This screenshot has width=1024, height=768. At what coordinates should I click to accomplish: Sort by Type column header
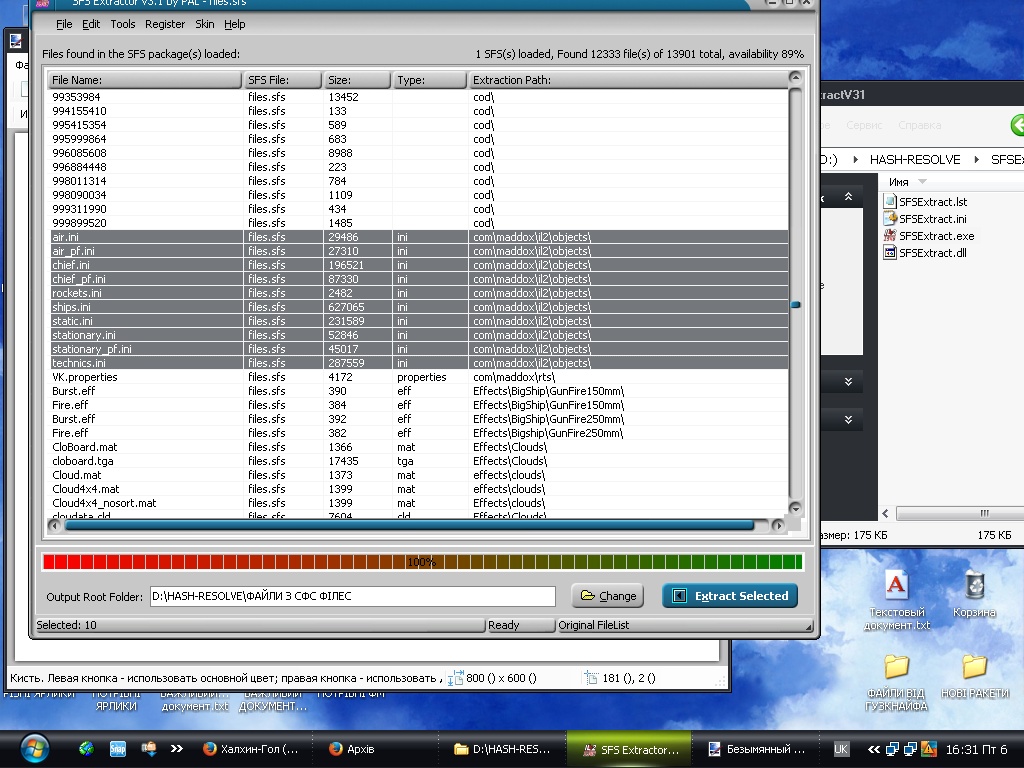(x=430, y=80)
